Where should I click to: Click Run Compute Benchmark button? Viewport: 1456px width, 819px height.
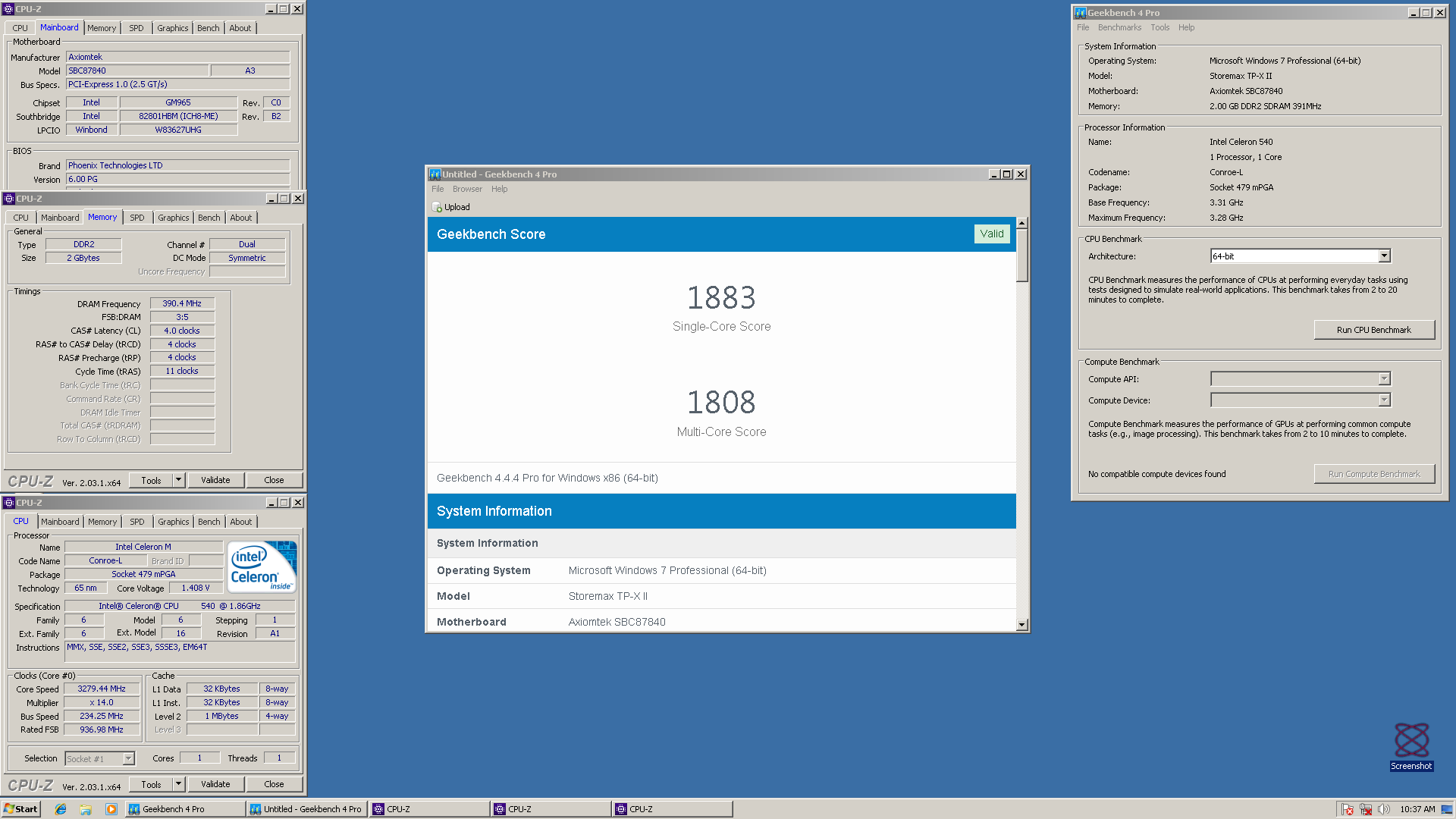point(1374,474)
